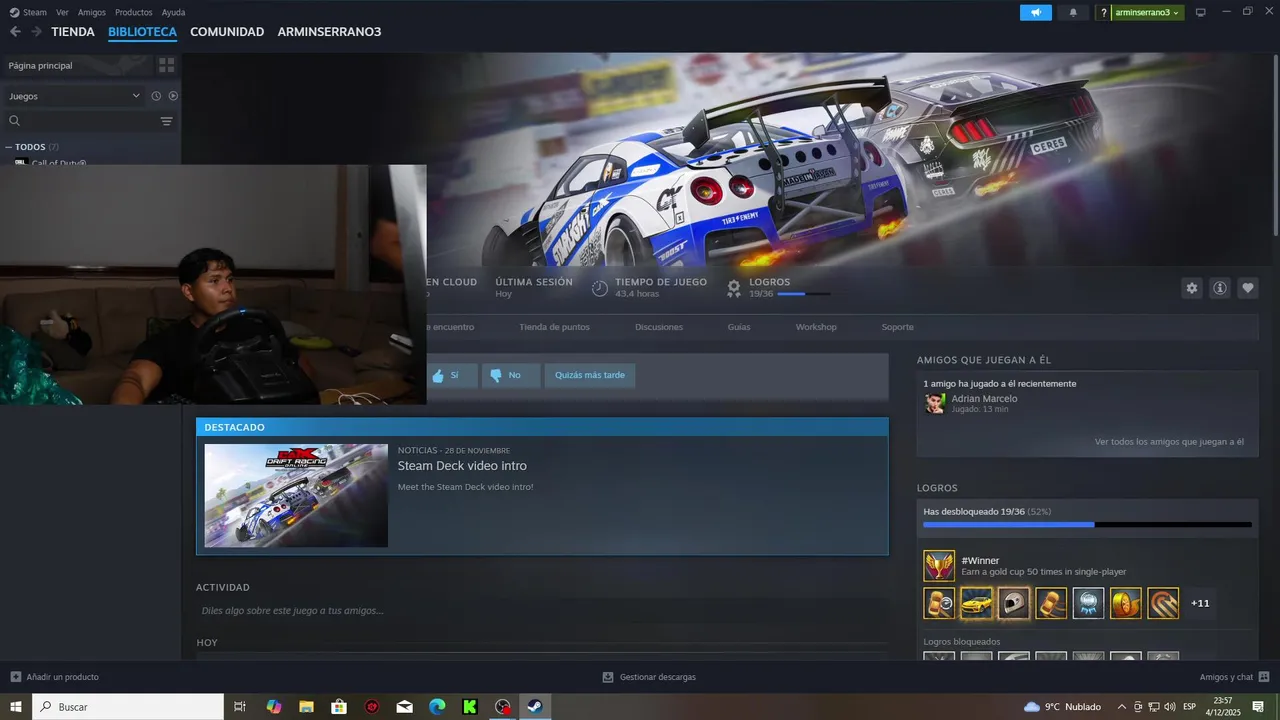Screen dimensions: 1280x720
Task: Expand the Juegos filter dropdown
Action: (x=74, y=96)
